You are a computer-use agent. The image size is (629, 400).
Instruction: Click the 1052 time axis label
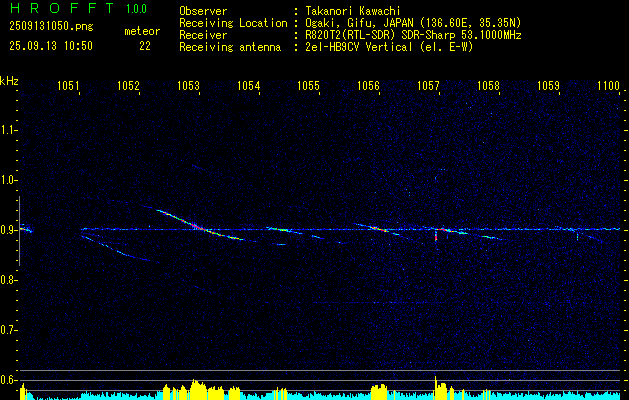tap(128, 85)
